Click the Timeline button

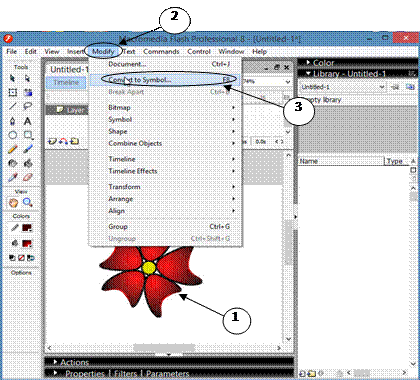66,82
